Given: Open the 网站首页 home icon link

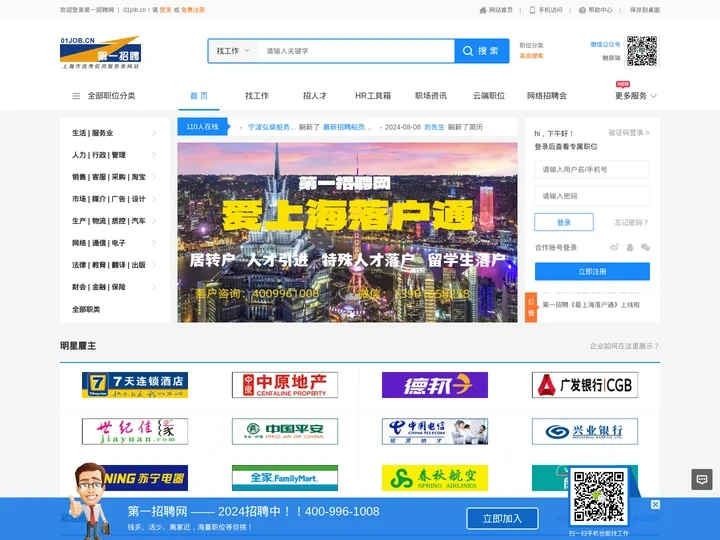Looking at the screenshot, I should [496, 10].
